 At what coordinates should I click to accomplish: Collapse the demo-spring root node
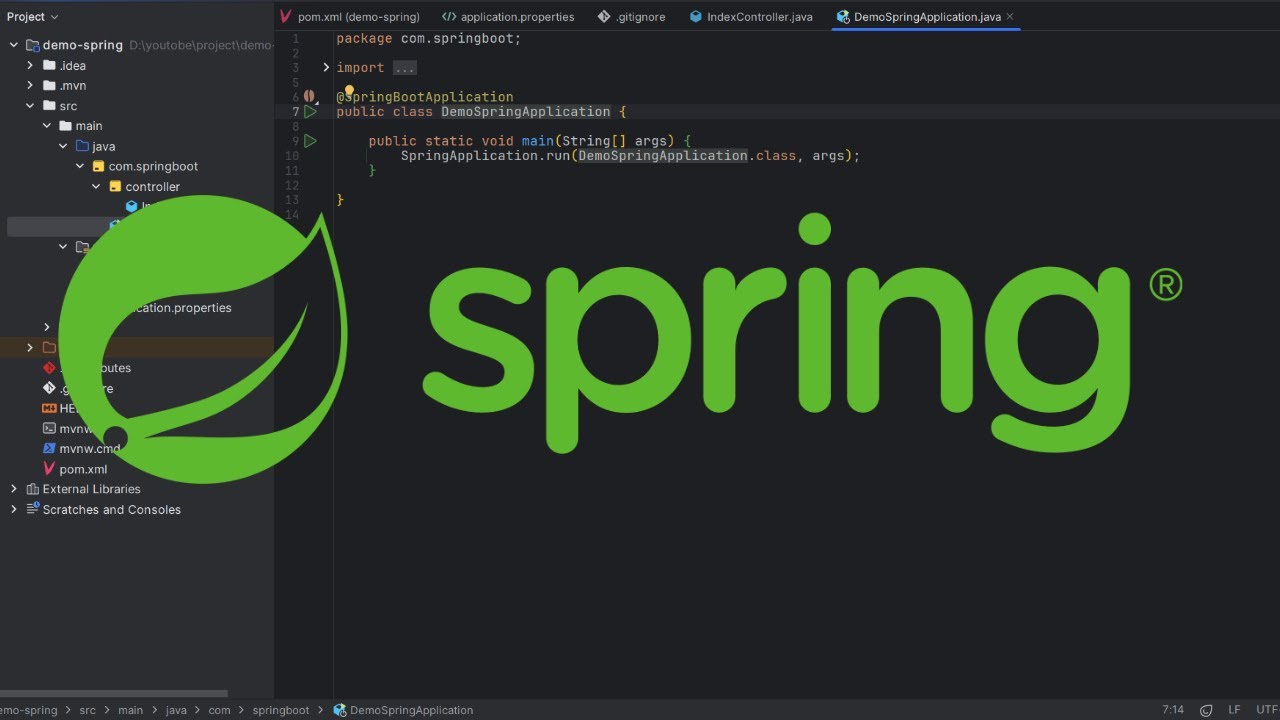coord(14,45)
